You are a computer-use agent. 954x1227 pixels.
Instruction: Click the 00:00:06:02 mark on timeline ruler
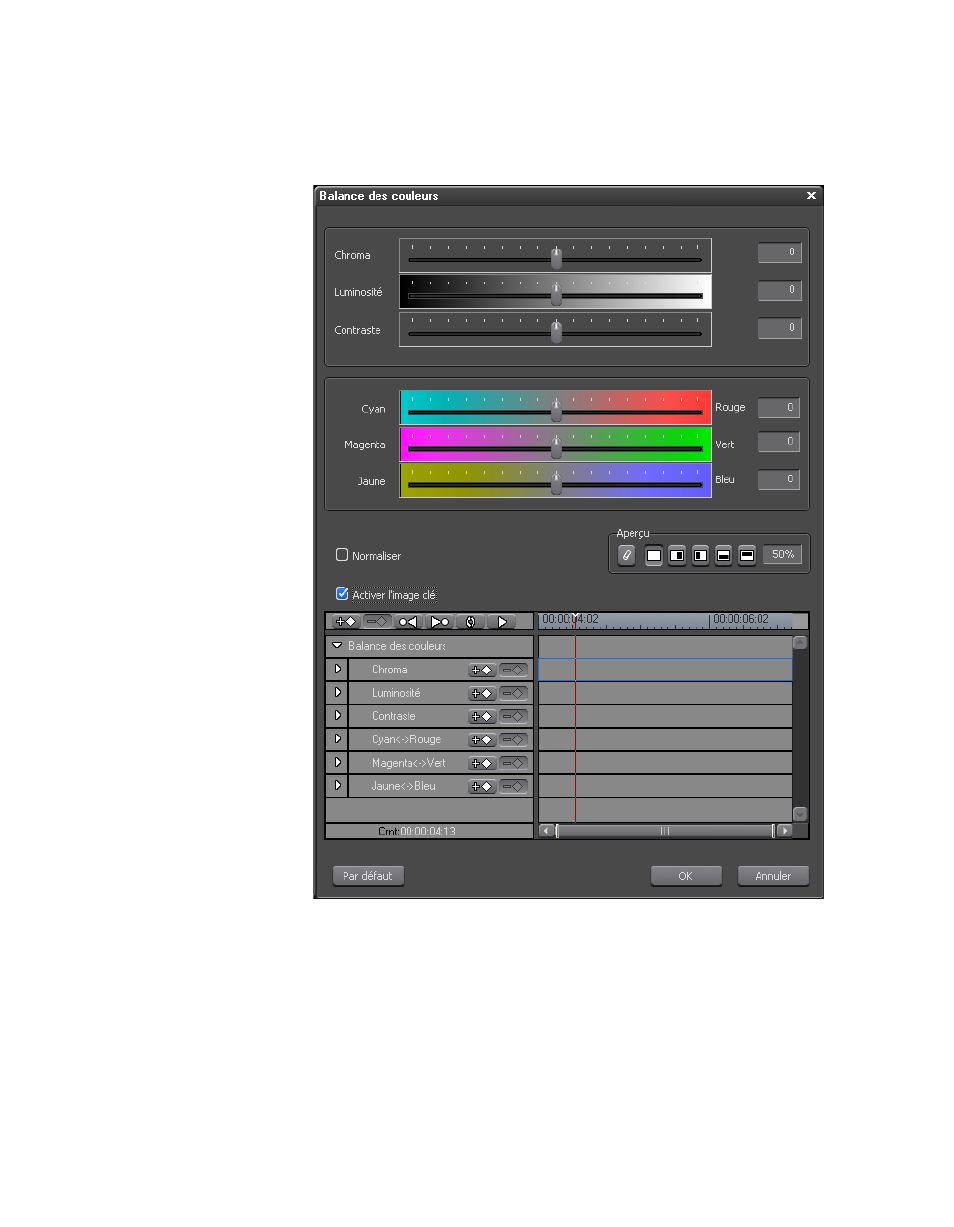tap(741, 620)
